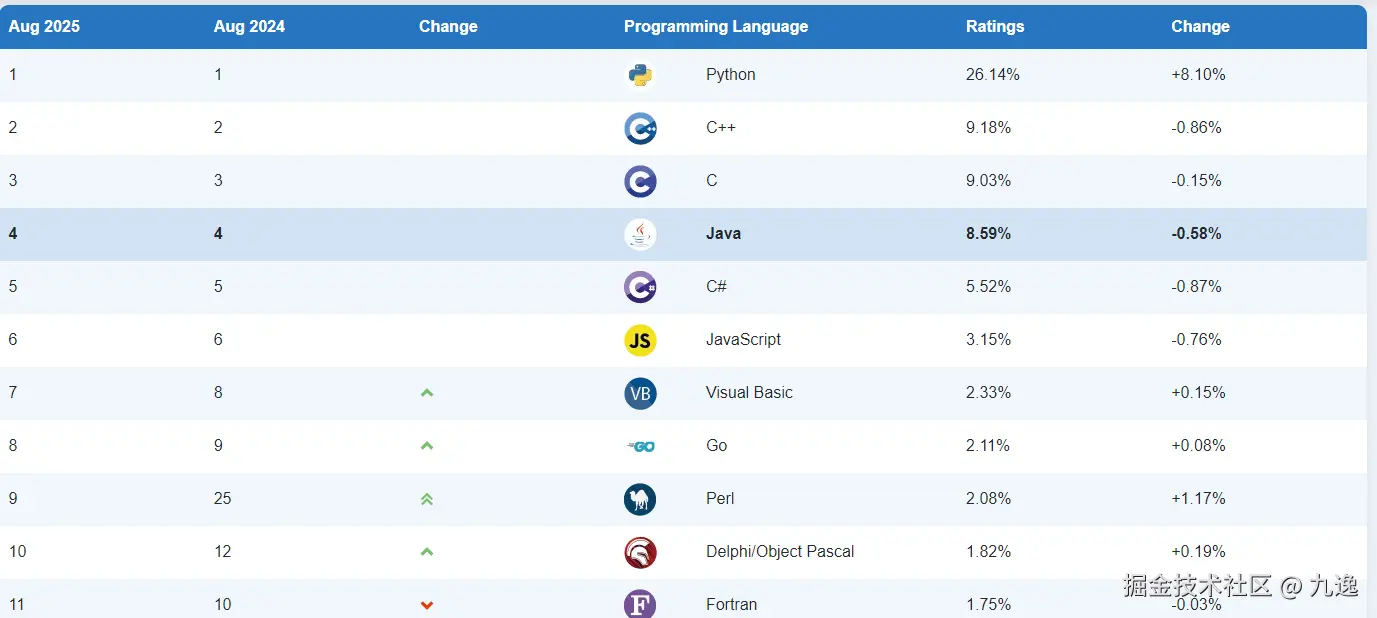Select the Python language name

tap(731, 75)
